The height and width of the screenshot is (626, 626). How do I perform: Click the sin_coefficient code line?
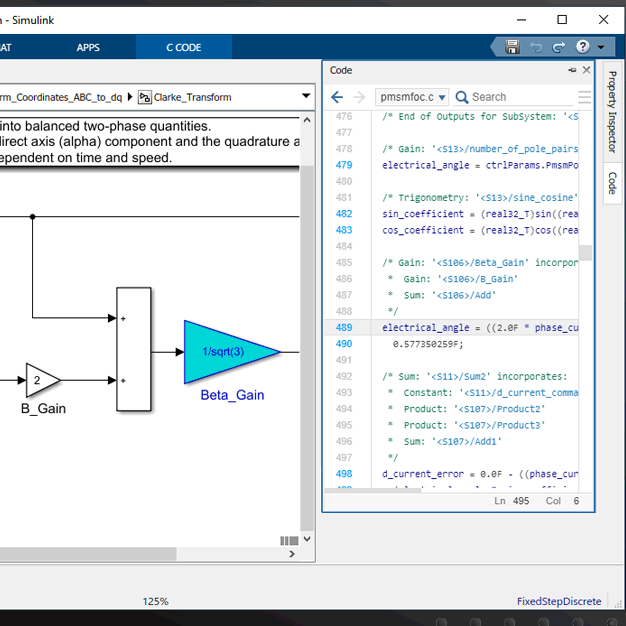480,214
